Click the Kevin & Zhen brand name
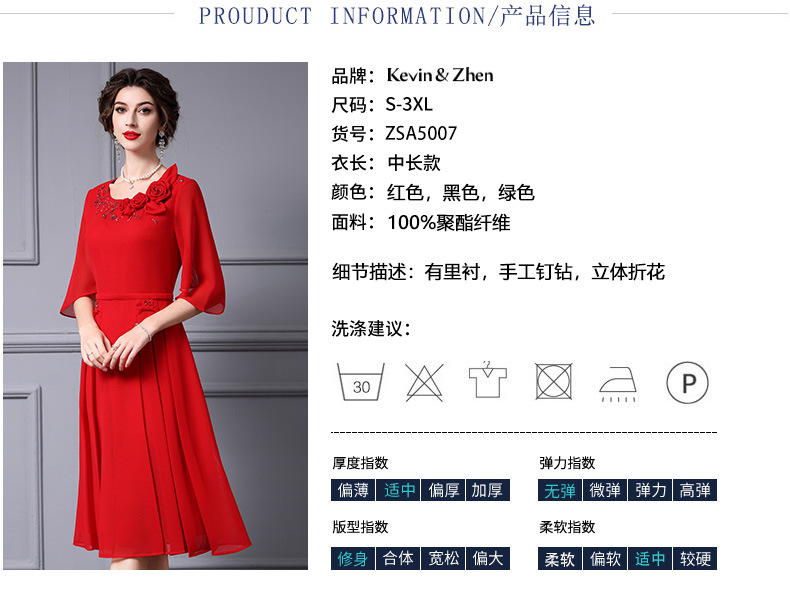 click(440, 75)
